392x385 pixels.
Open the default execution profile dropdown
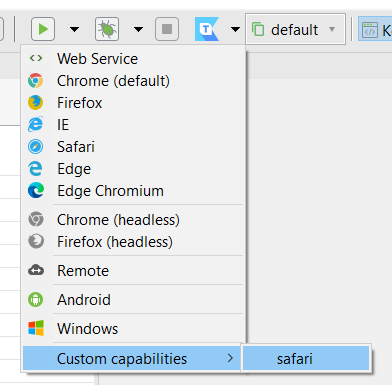click(x=295, y=29)
